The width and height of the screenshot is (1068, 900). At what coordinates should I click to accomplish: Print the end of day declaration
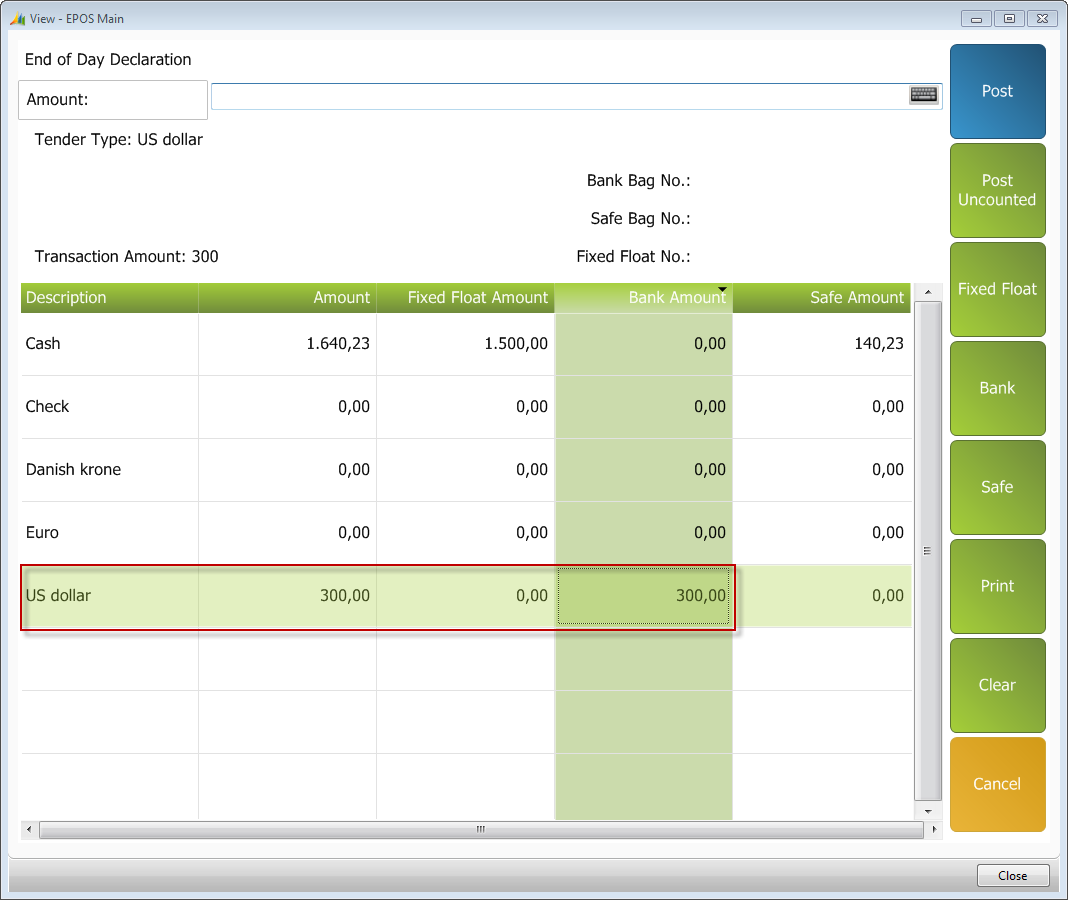coord(997,586)
